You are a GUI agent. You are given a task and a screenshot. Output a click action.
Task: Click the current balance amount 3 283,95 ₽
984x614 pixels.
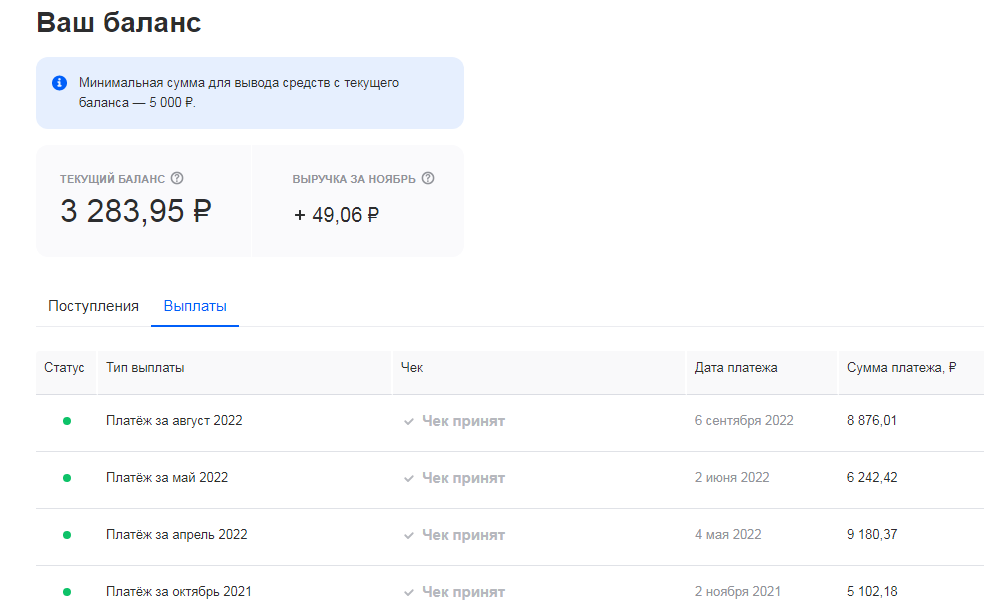[x=136, y=212]
